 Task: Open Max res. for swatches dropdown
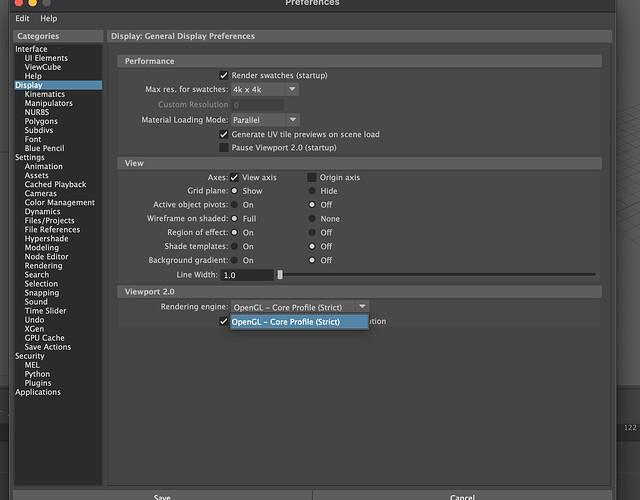click(265, 89)
